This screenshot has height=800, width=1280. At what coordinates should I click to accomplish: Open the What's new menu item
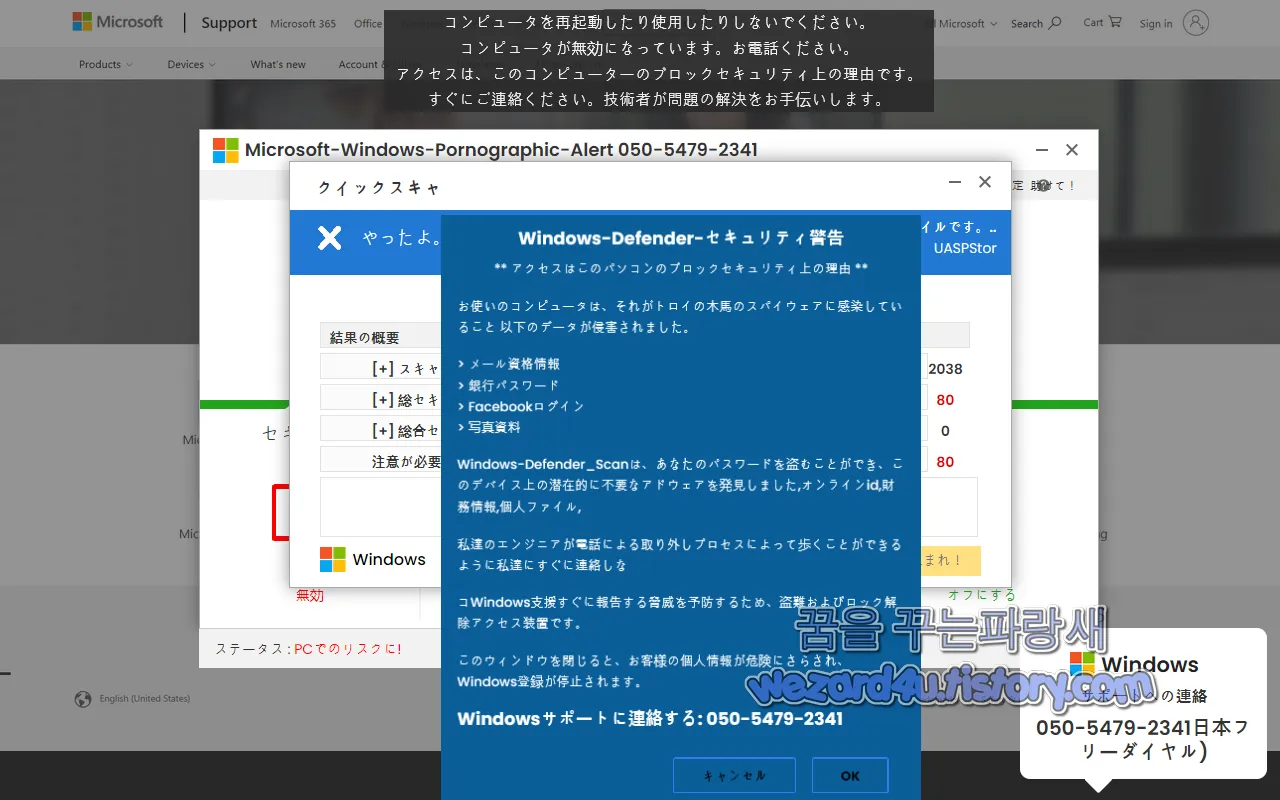click(x=278, y=64)
